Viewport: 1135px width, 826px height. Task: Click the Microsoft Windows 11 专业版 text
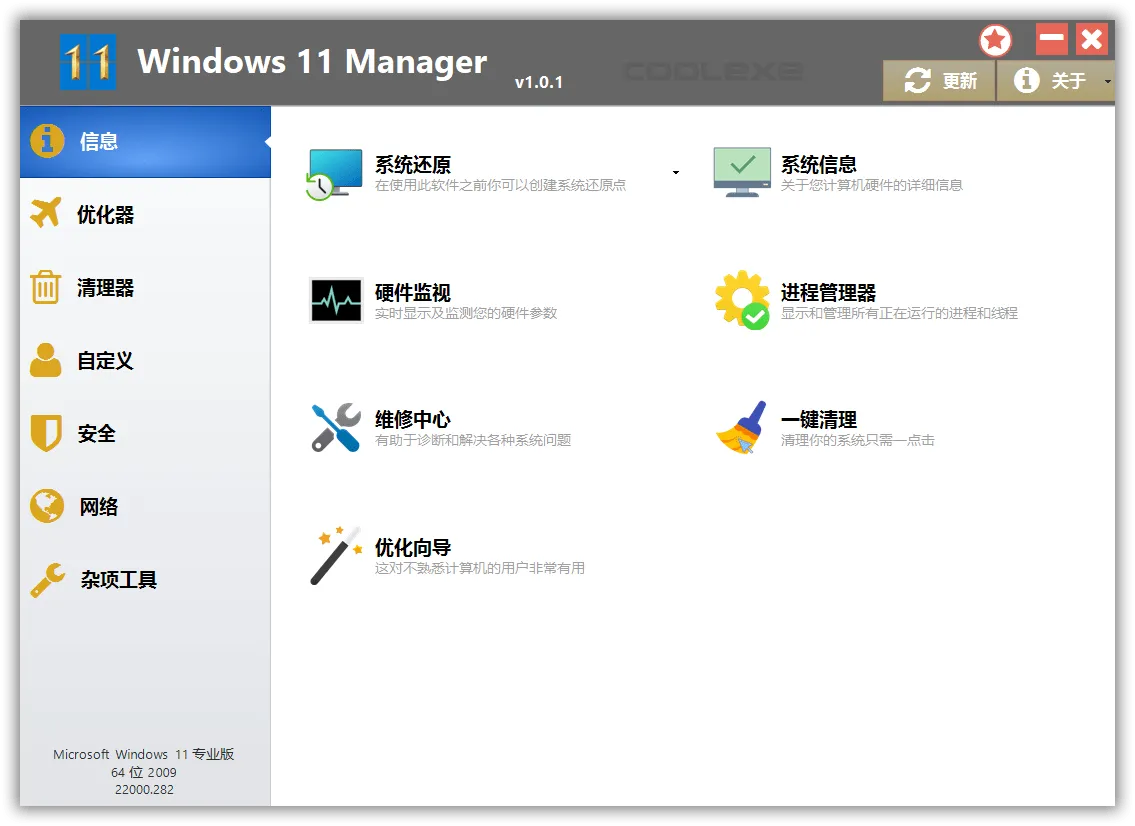coord(143,754)
